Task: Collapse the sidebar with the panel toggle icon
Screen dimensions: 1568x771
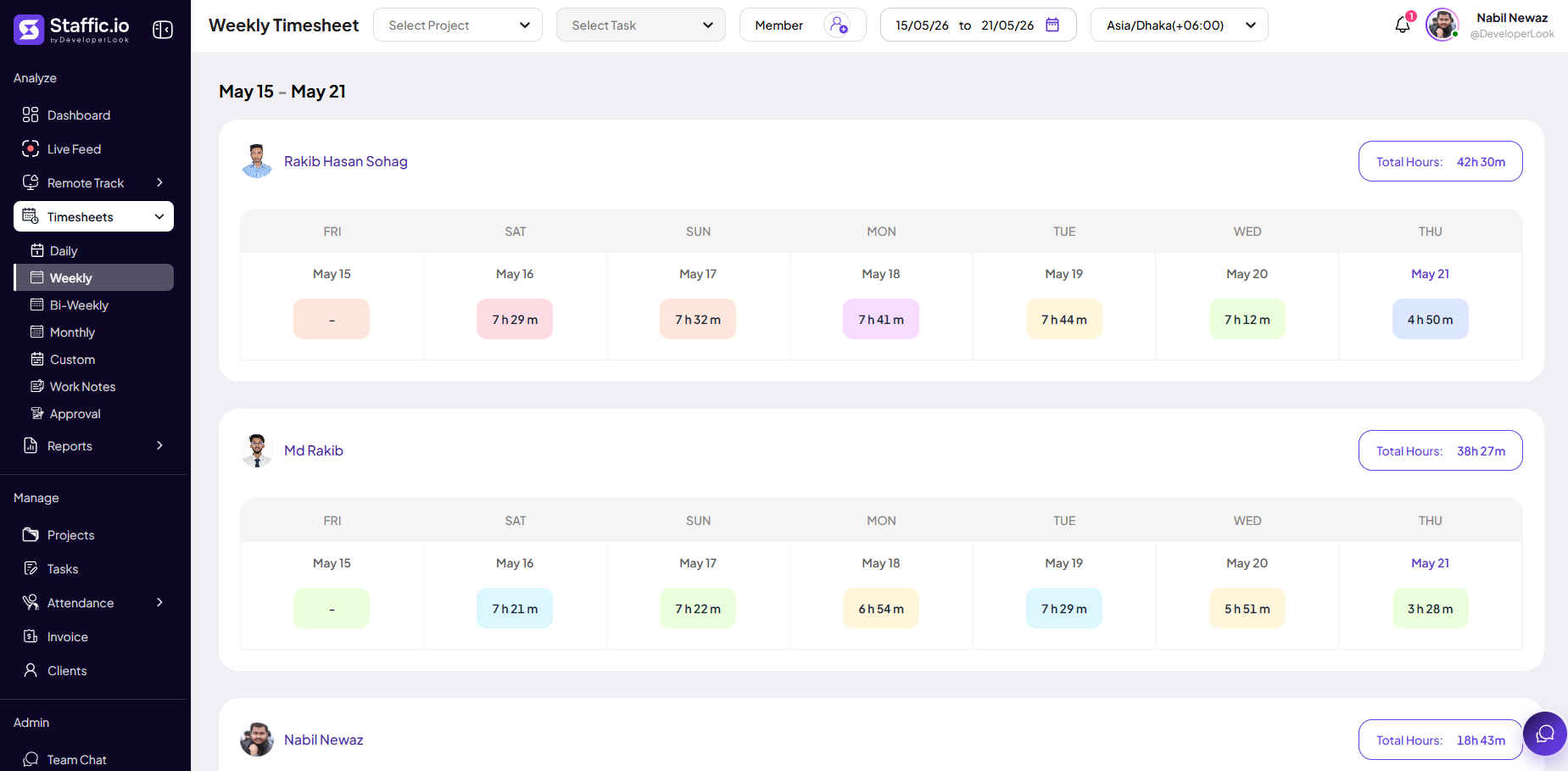Action: point(163,30)
